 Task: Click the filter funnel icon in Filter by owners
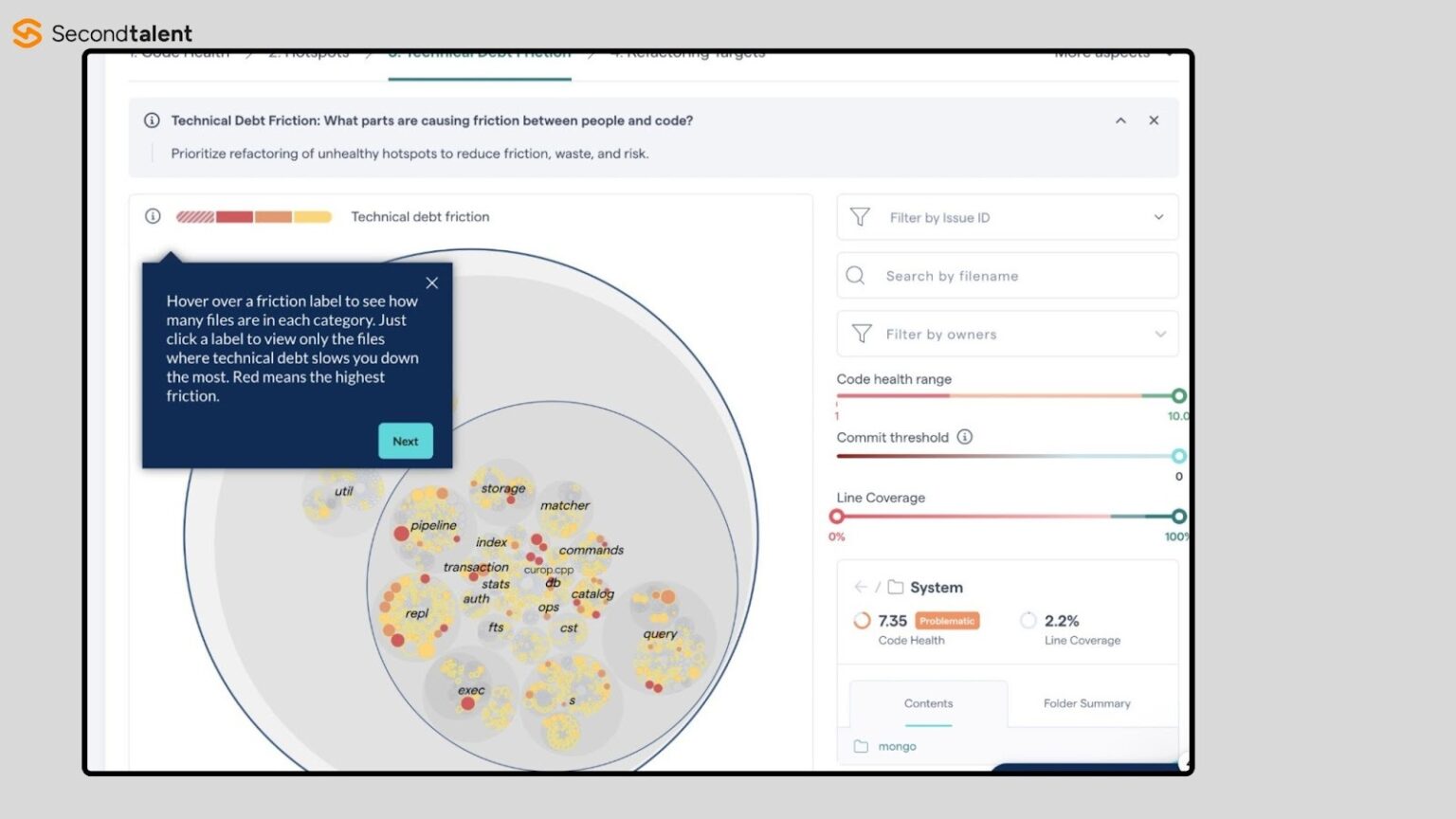coord(861,334)
